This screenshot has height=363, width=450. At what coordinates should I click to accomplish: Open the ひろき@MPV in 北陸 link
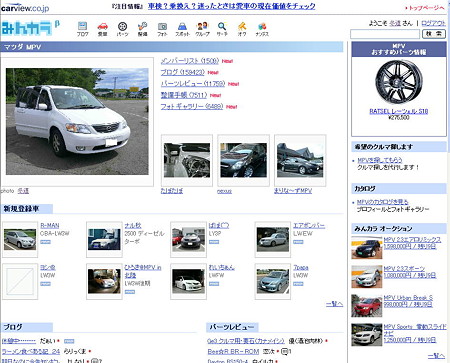point(143,271)
